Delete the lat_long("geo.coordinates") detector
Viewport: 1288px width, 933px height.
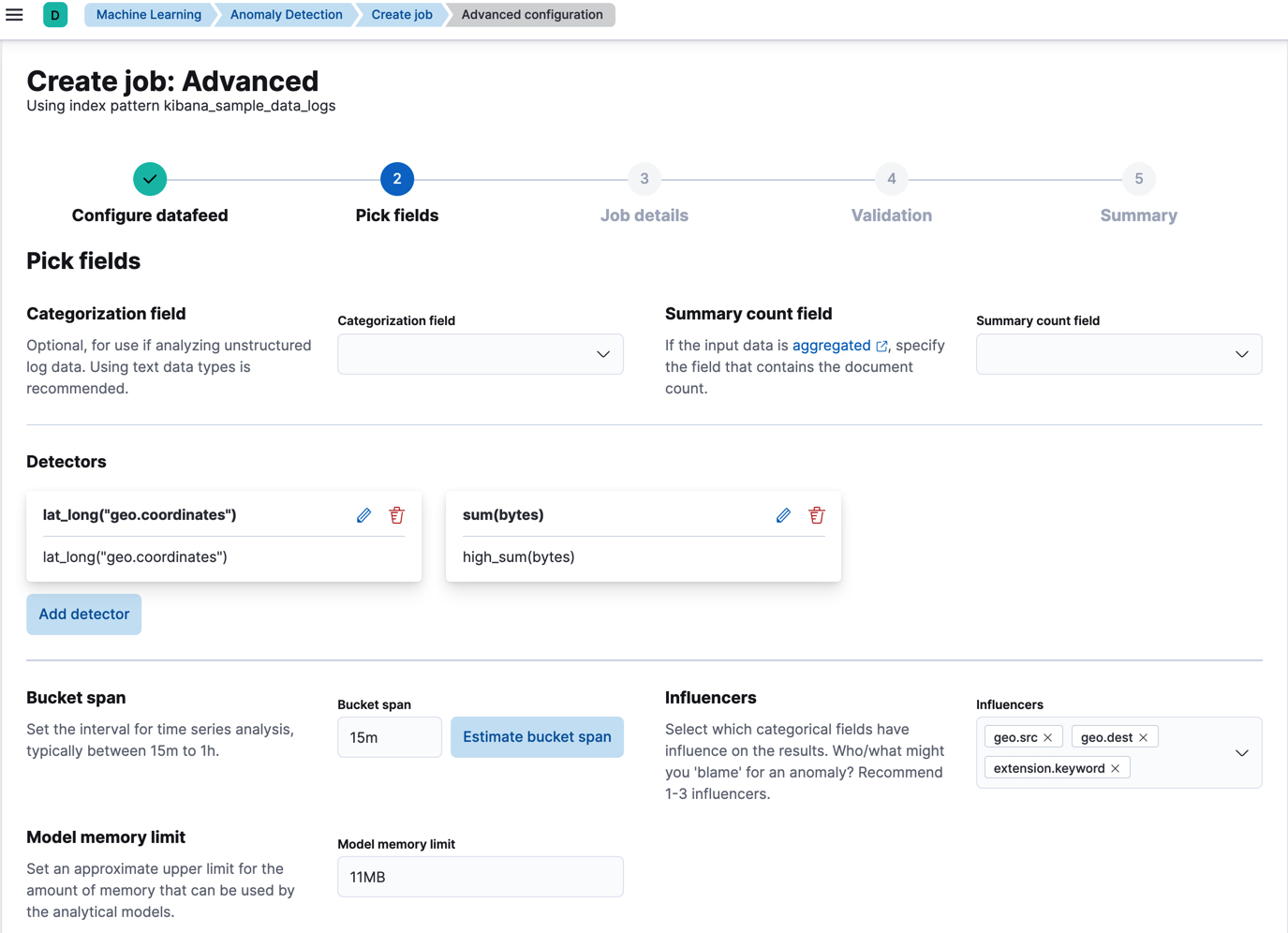coord(396,514)
